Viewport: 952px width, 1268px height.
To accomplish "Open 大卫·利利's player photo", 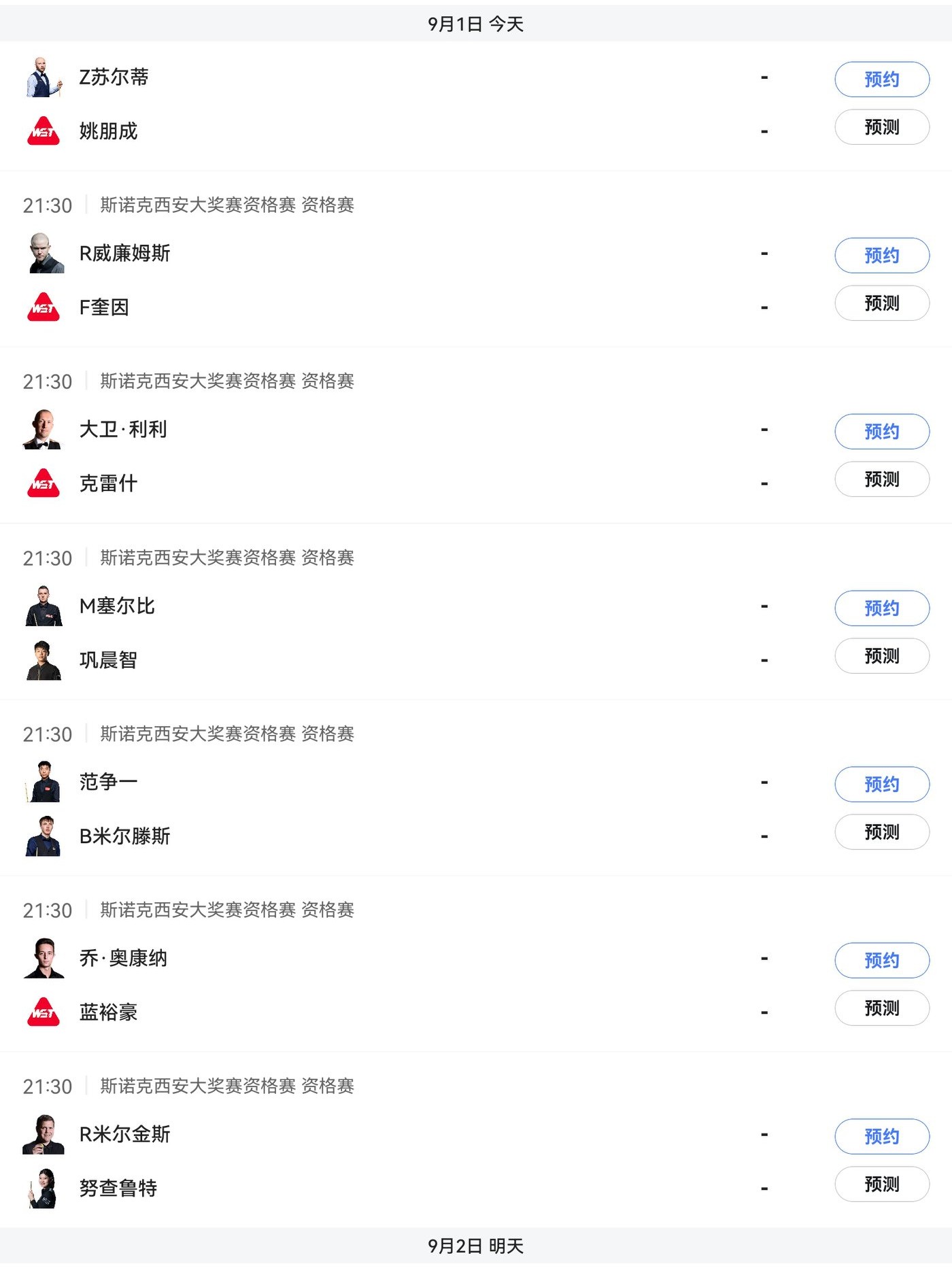I will [44, 429].
